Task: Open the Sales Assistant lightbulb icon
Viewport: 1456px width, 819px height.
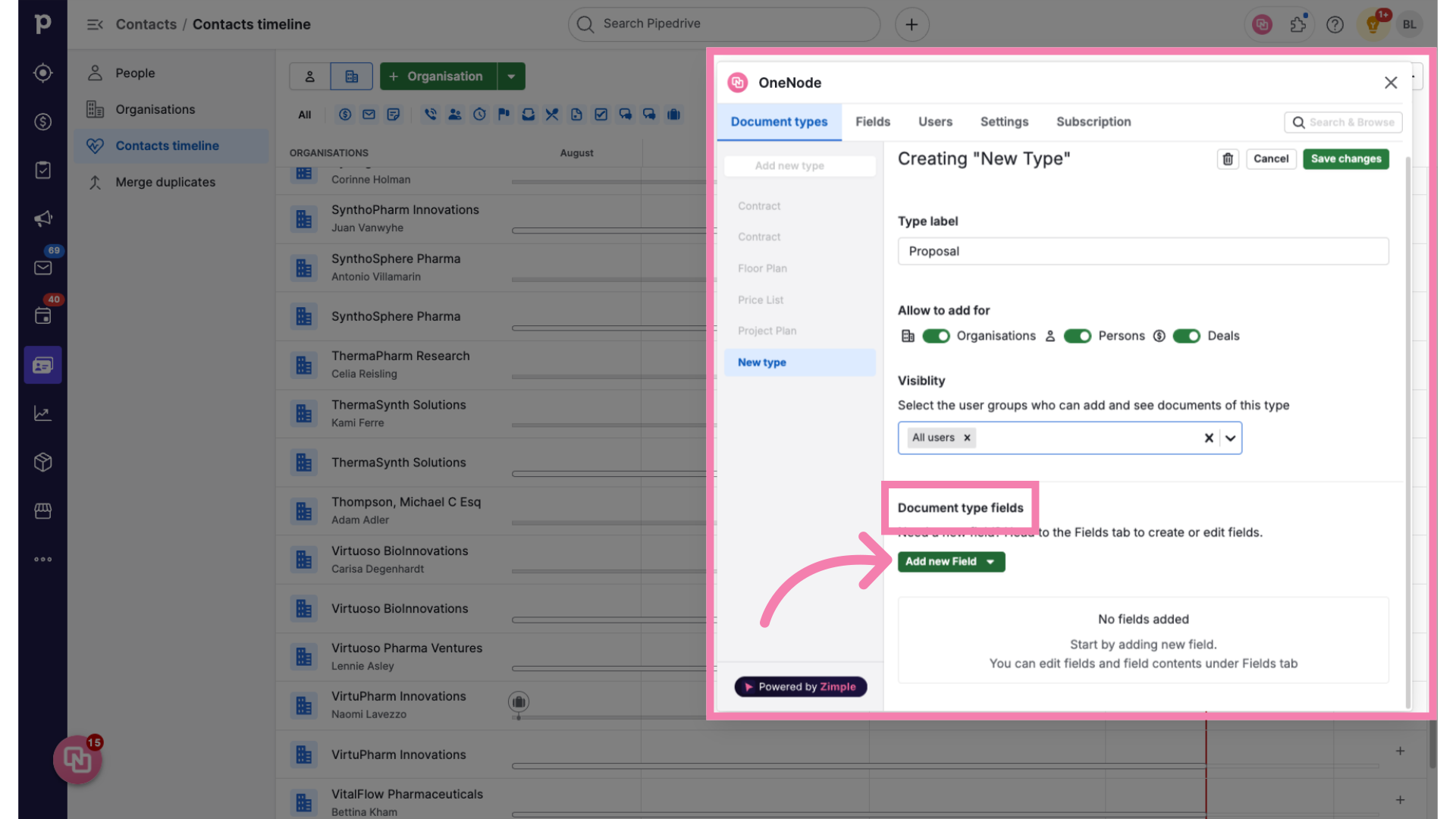Action: 1372,24
